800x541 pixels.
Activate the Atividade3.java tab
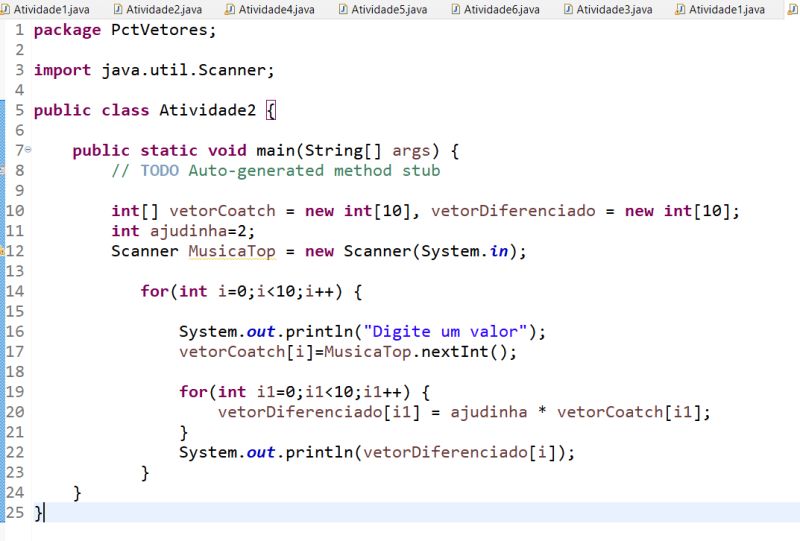pyautogui.click(x=609, y=9)
